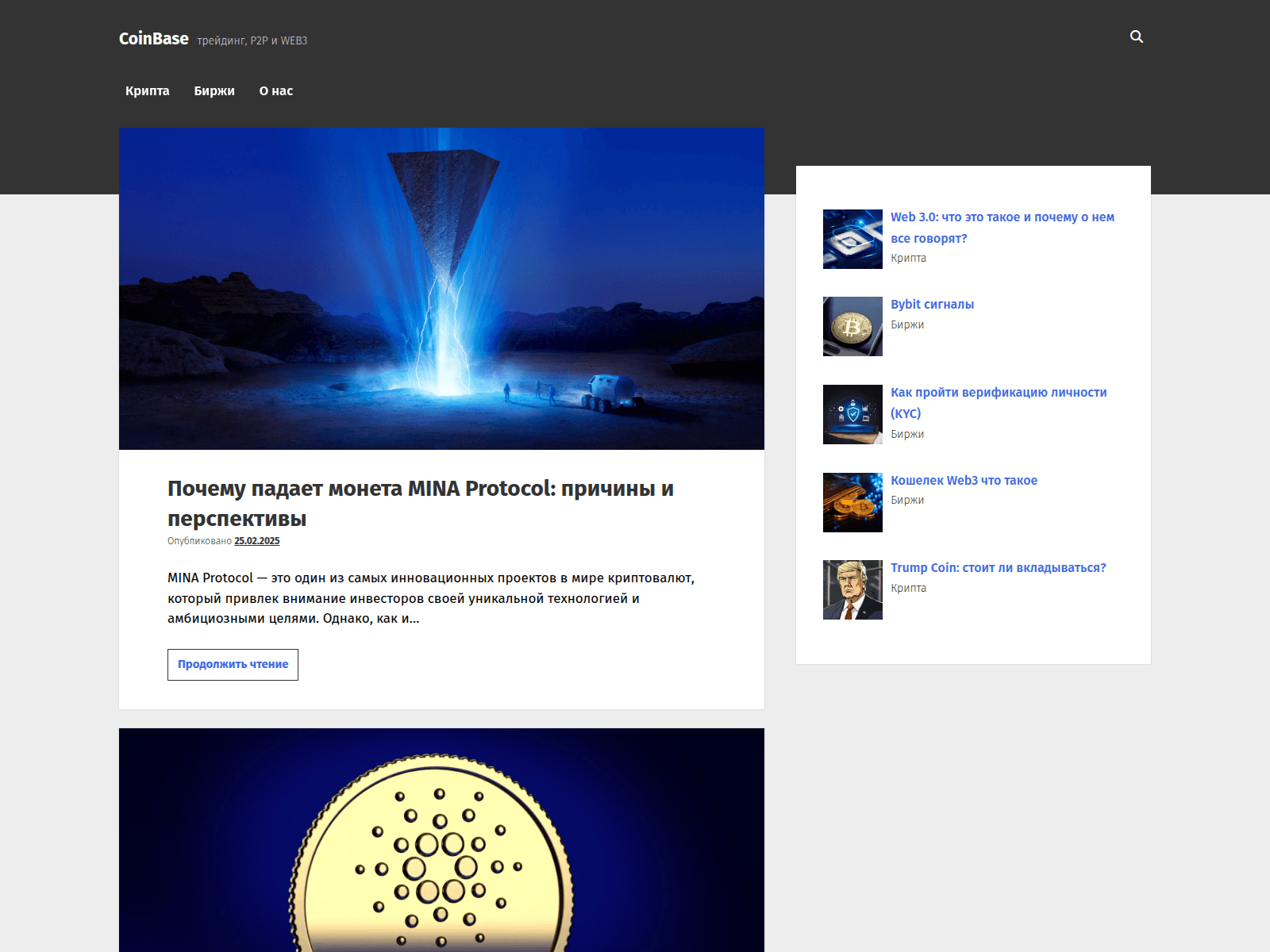Click Продолжить чтение button

coord(233,665)
